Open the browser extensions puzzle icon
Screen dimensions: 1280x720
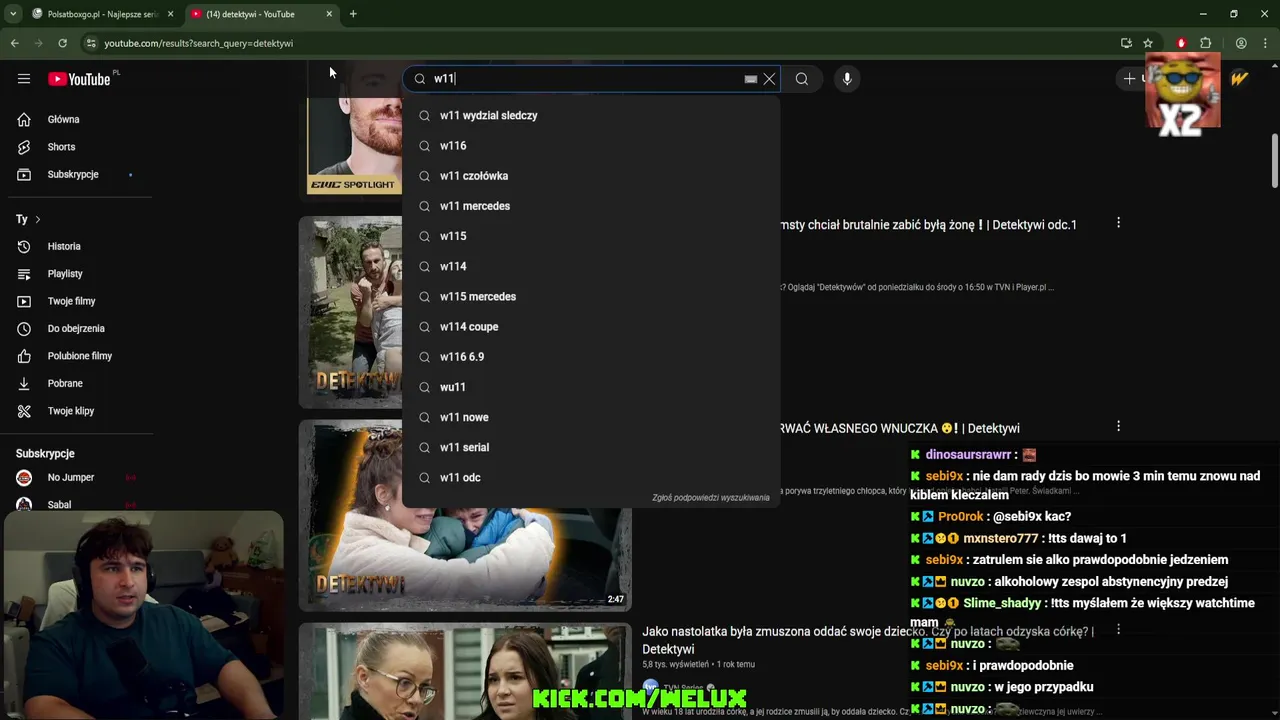click(x=1205, y=43)
